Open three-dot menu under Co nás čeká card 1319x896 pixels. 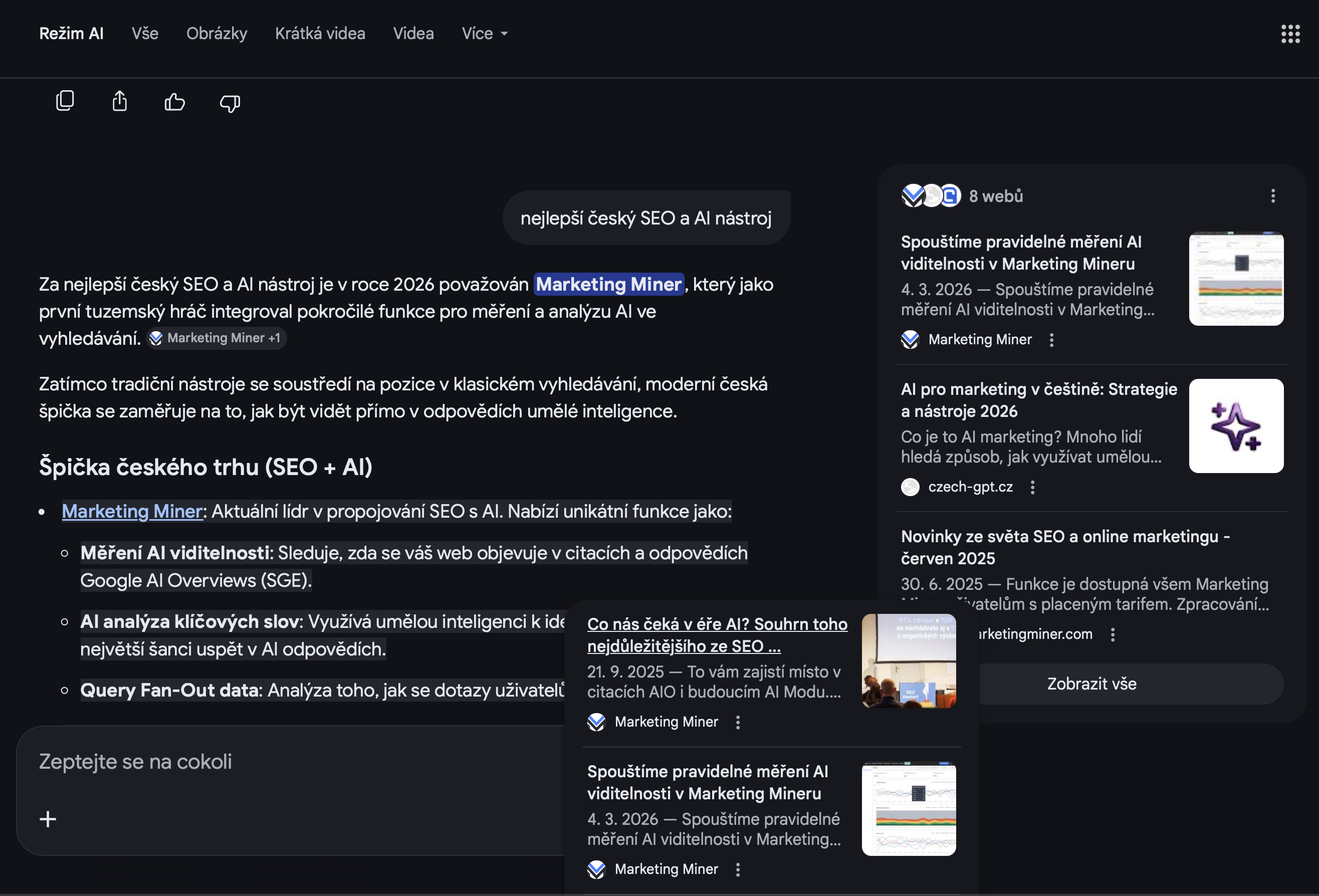pos(737,722)
